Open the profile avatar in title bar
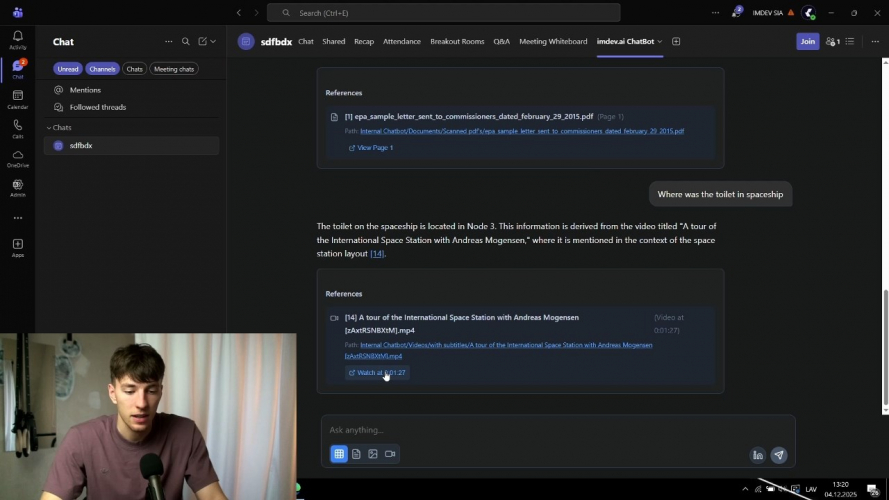 [x=808, y=12]
